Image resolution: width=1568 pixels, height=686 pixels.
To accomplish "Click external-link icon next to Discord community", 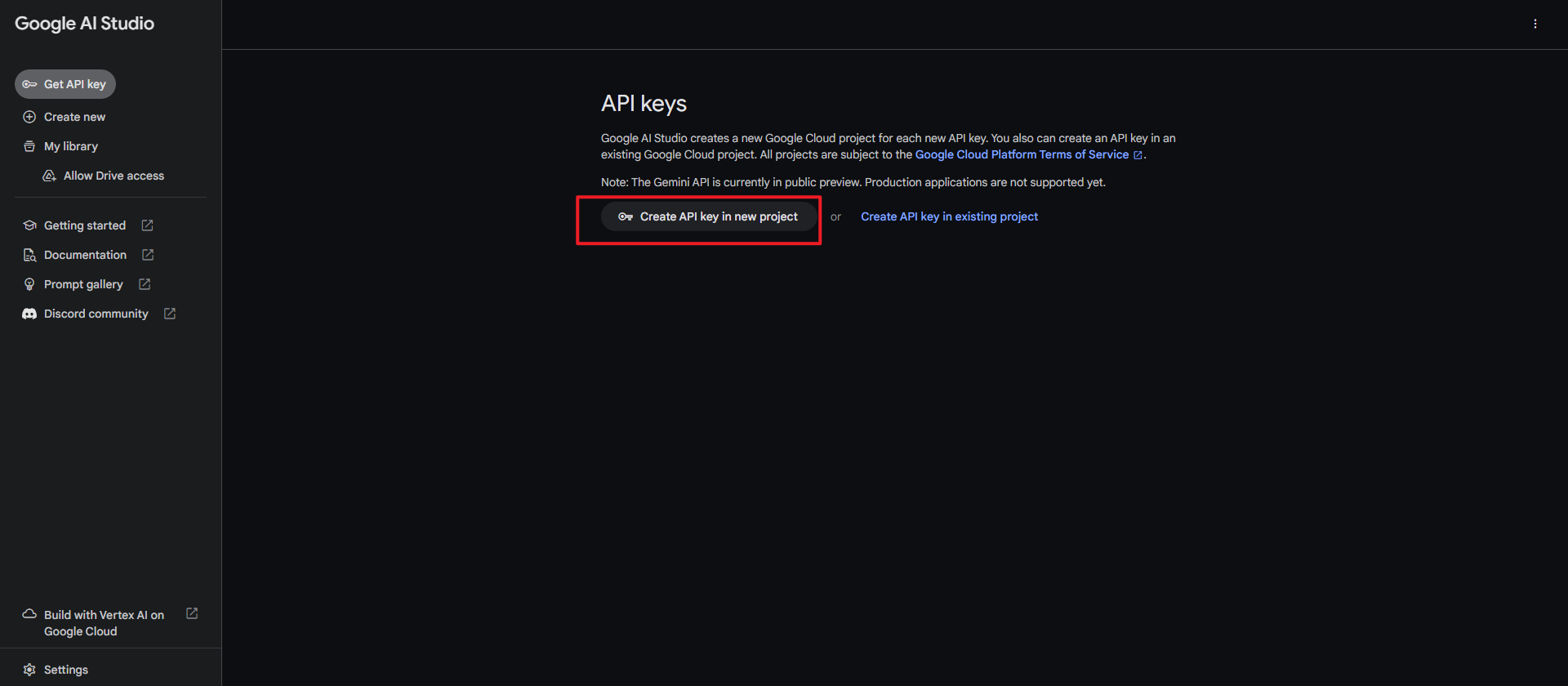I will tap(170, 314).
